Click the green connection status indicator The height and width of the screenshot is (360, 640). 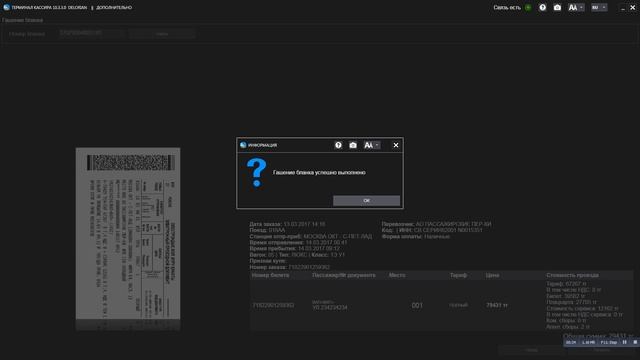(528, 7)
